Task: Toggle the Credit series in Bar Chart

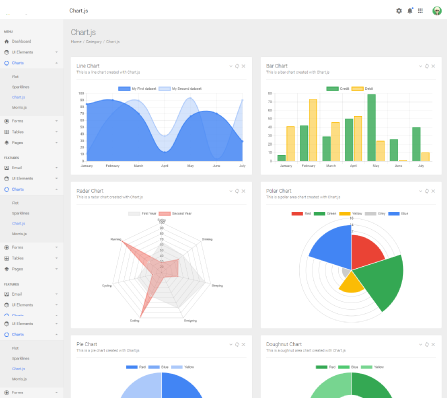Action: [338, 89]
